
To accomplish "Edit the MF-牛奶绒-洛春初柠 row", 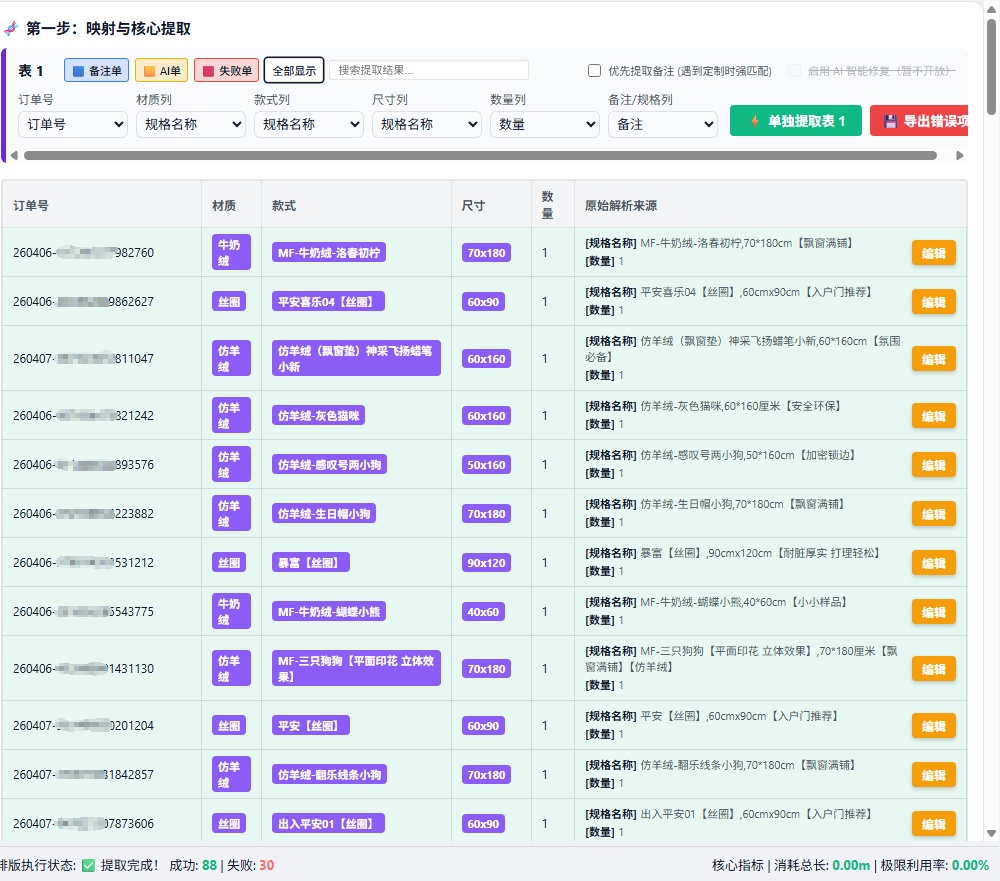I will [x=934, y=253].
